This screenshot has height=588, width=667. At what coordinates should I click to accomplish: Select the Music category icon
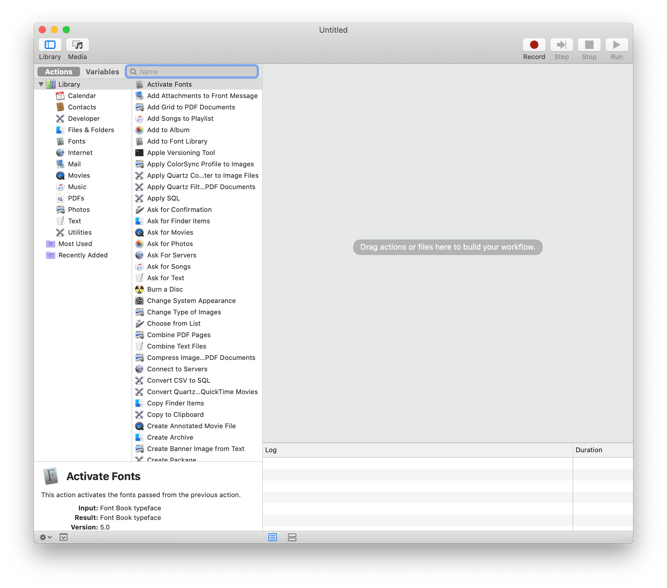point(60,187)
